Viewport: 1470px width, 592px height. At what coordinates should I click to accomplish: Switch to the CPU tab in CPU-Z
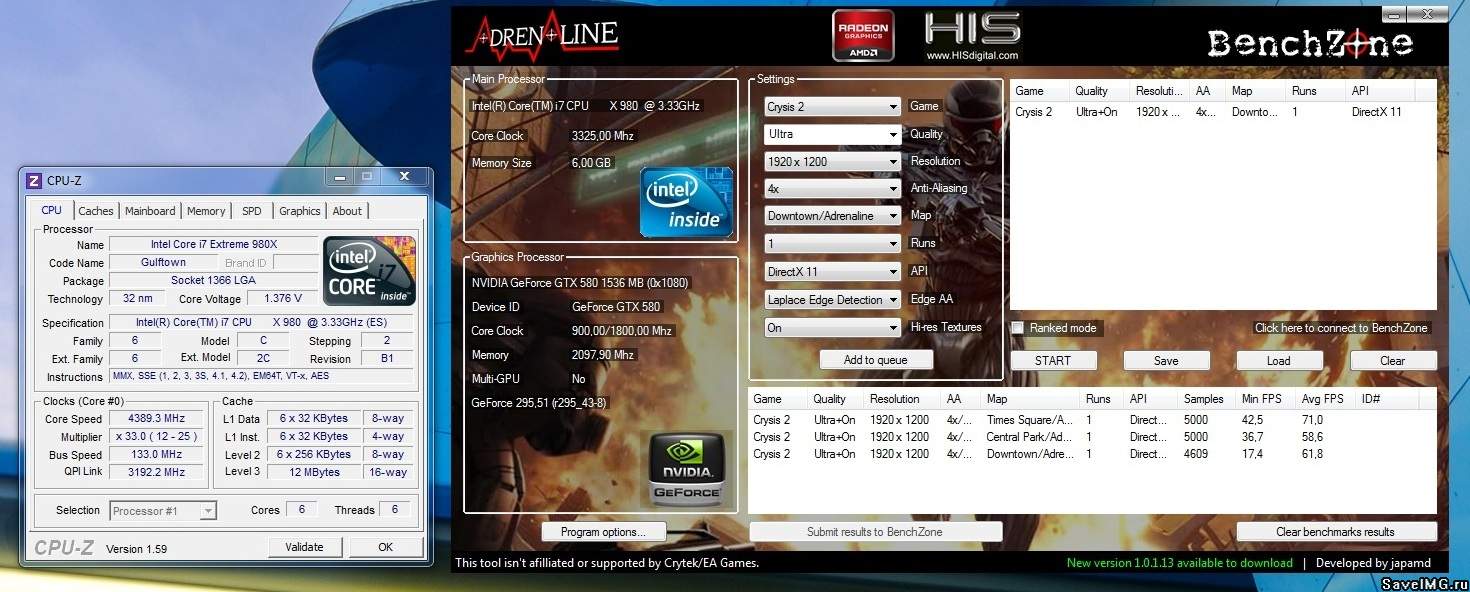pos(52,210)
